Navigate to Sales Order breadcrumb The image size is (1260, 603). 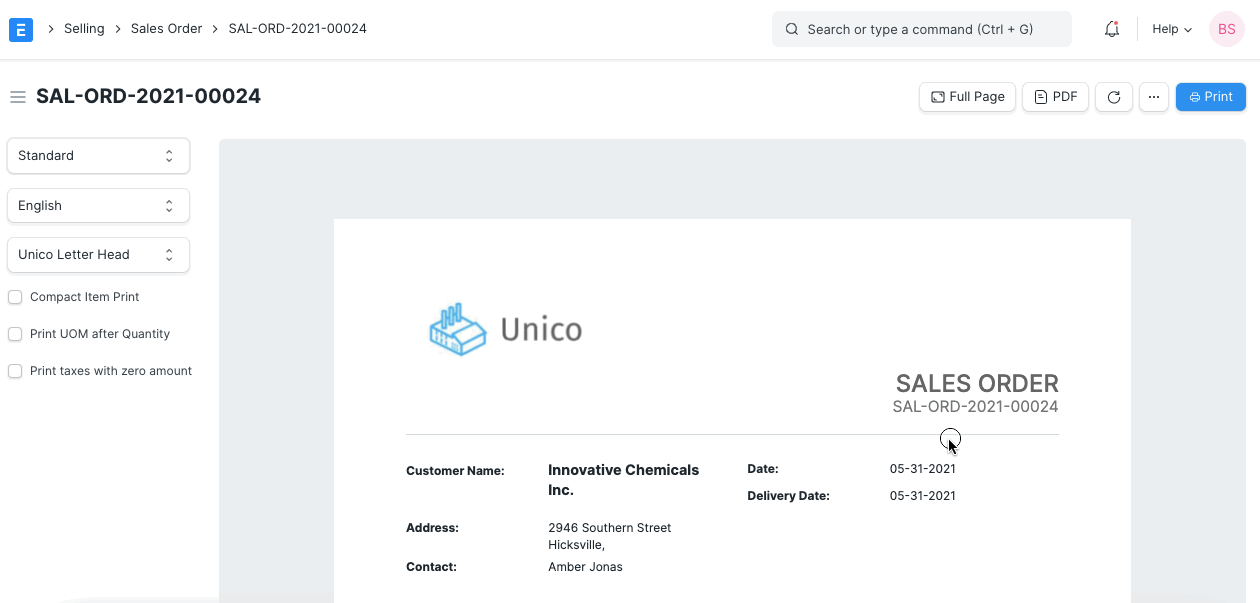pos(166,29)
